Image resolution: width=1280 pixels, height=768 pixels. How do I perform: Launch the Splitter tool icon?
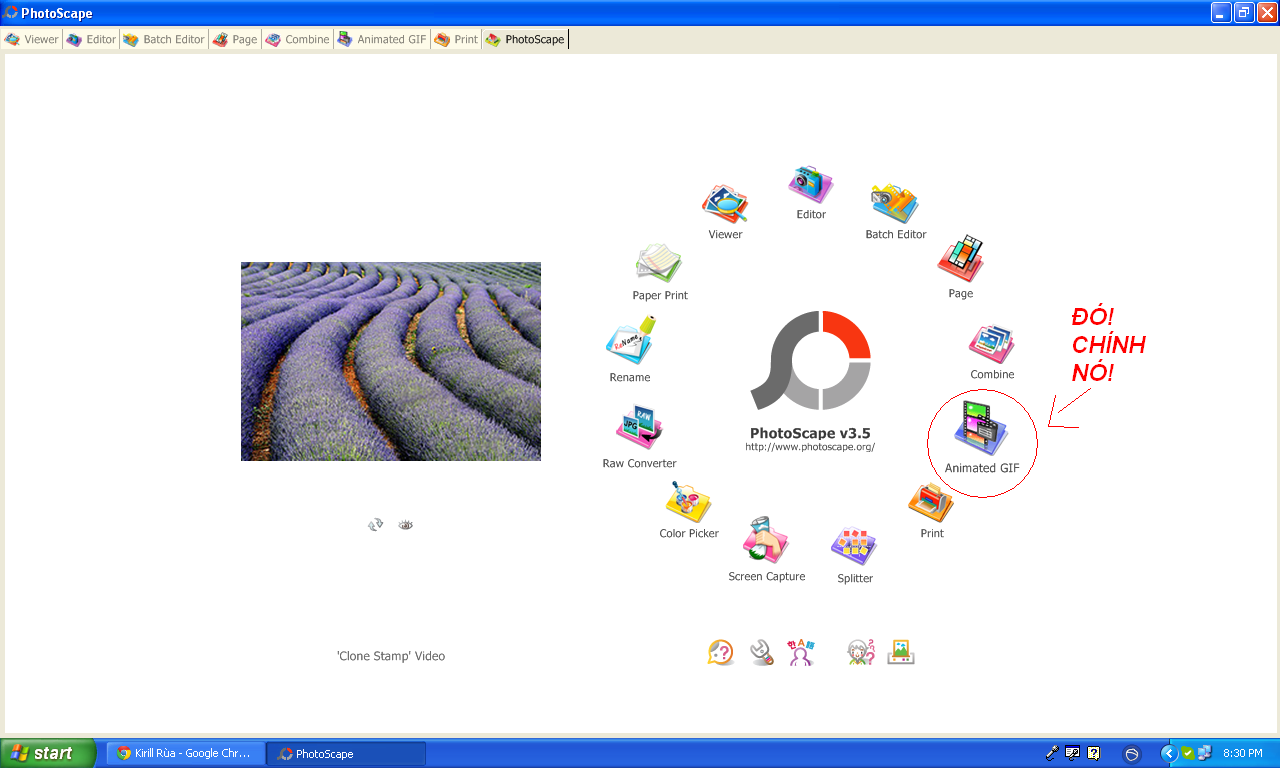[x=854, y=547]
